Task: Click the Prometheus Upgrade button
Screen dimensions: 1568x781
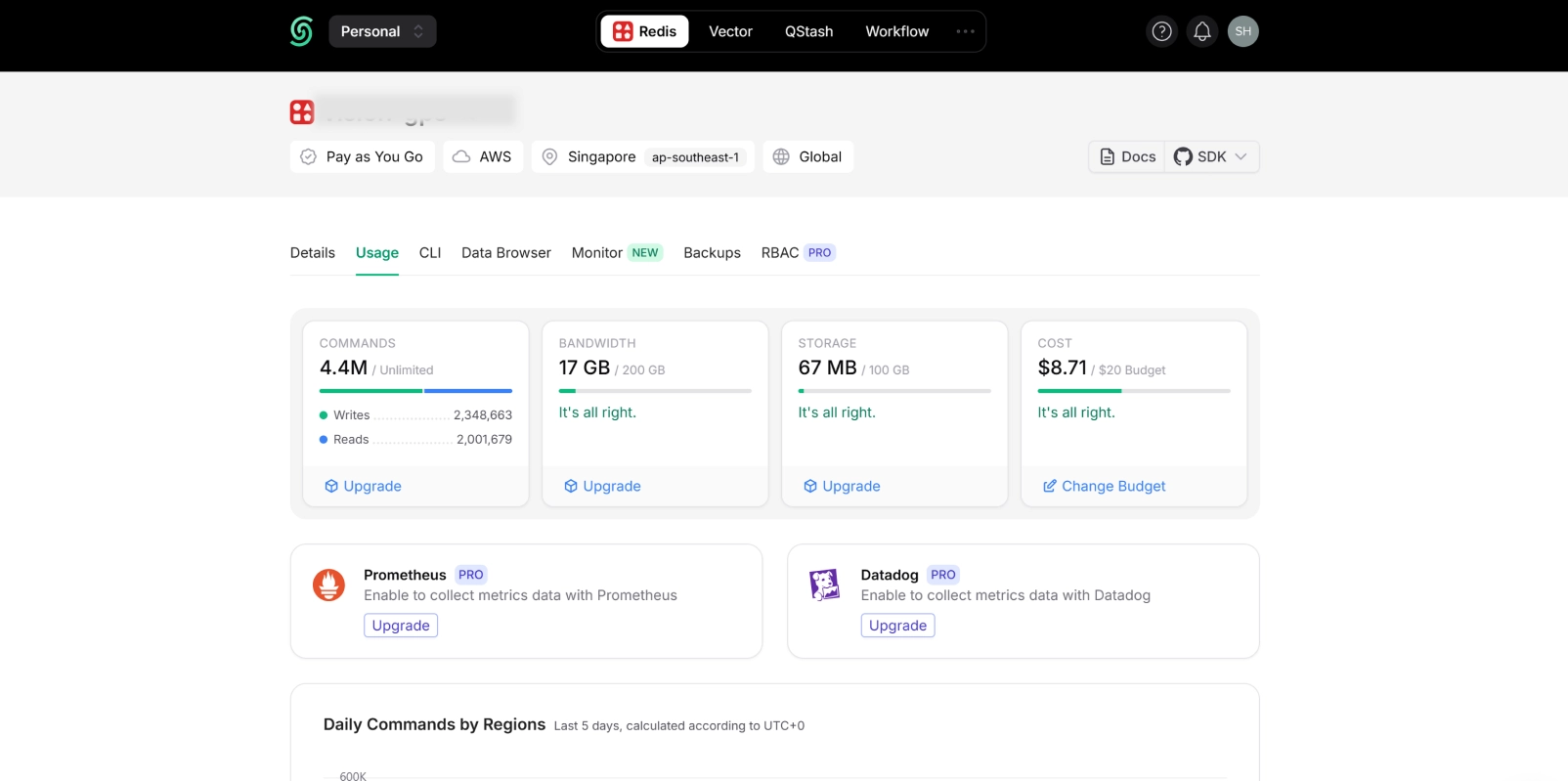Action: 401,626
